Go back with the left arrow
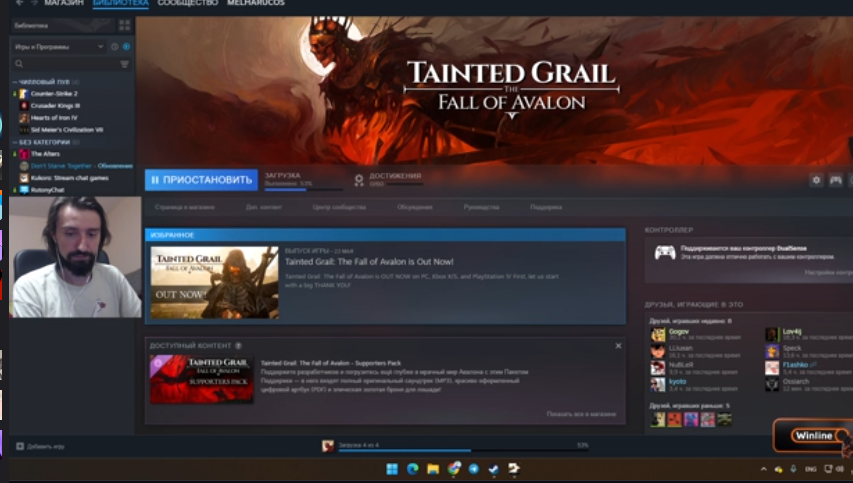 click(x=20, y=3)
